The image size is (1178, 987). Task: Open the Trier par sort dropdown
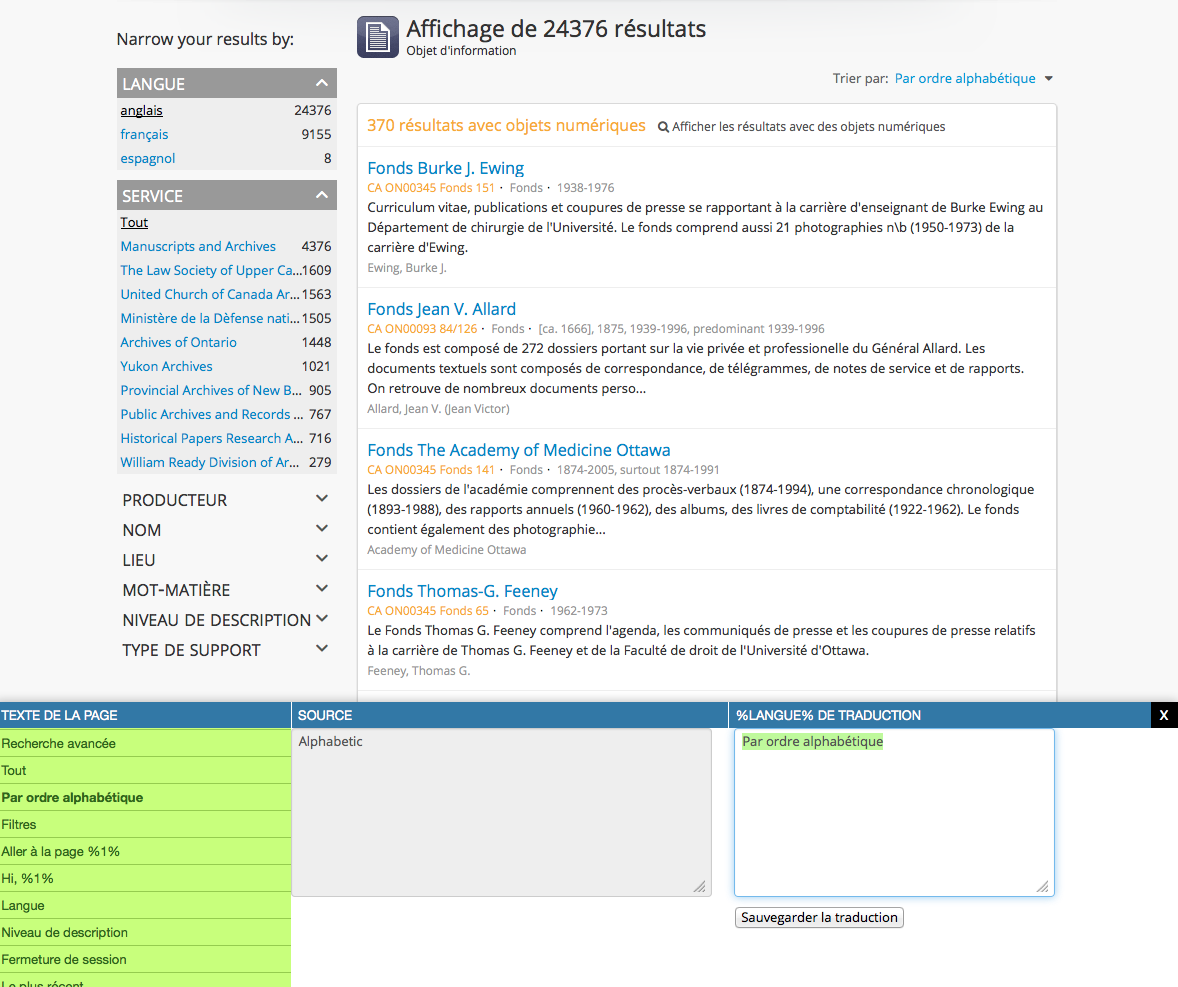[973, 79]
